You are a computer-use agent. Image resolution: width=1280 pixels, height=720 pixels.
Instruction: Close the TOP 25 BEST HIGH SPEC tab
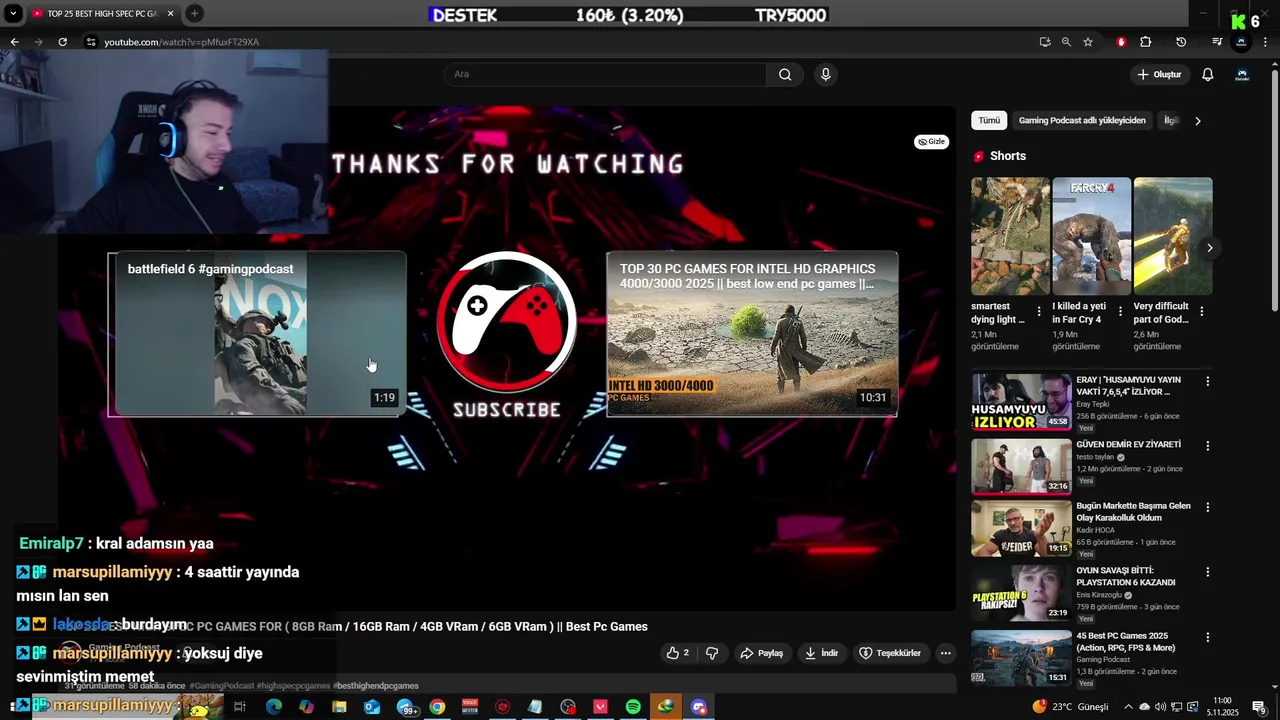click(170, 14)
